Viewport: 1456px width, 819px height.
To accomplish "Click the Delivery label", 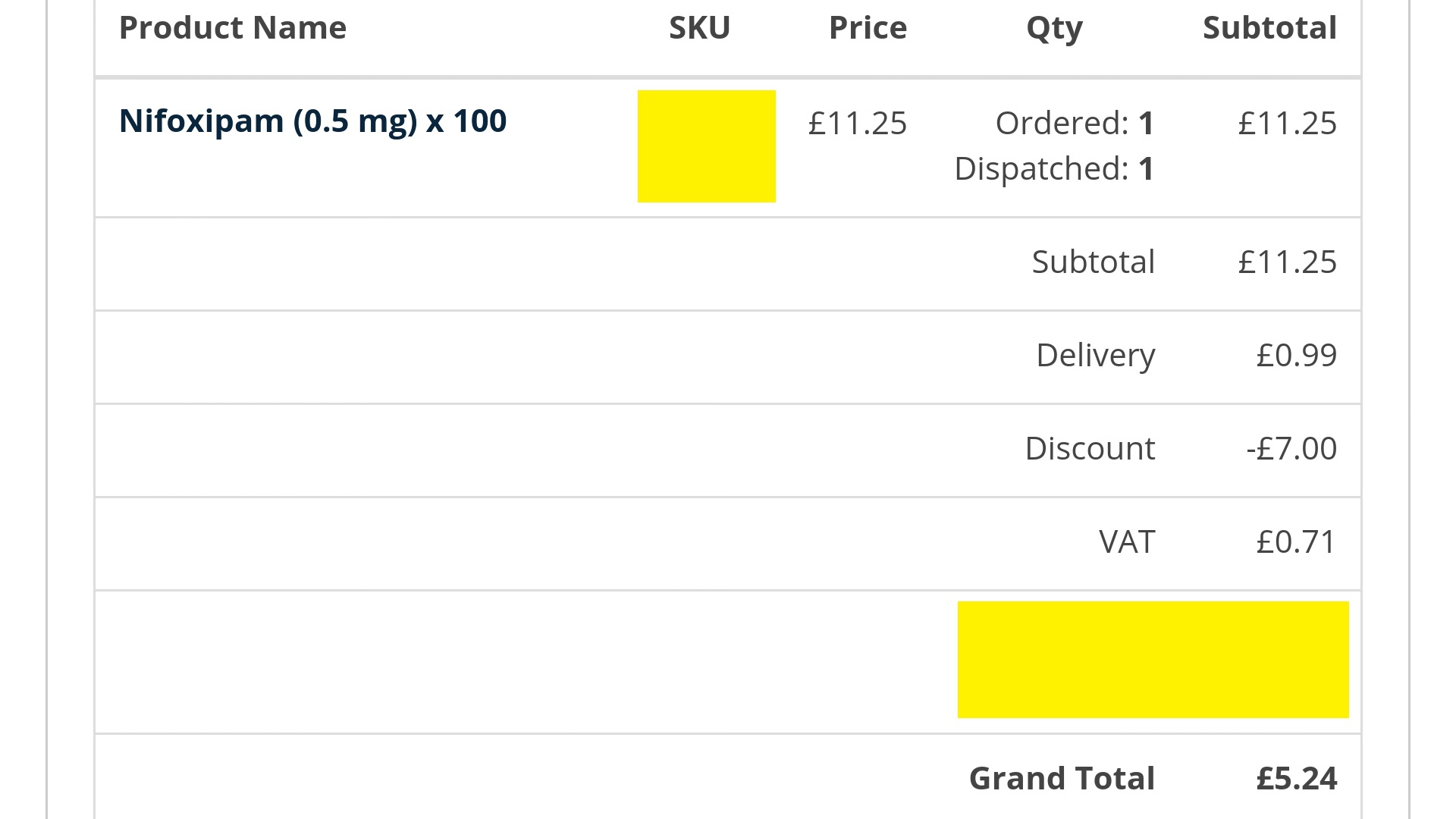I will pyautogui.click(x=1096, y=356).
